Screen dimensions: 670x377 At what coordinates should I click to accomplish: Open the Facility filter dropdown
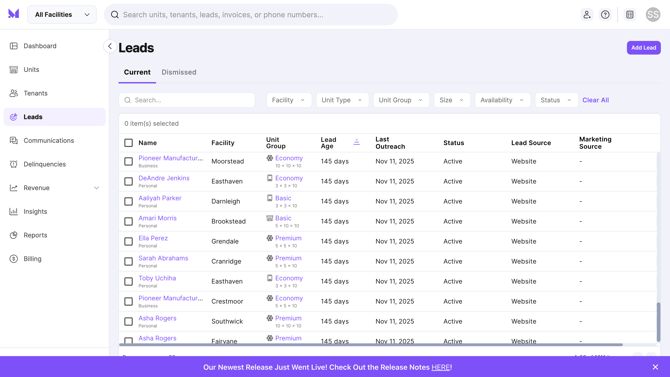pos(288,100)
